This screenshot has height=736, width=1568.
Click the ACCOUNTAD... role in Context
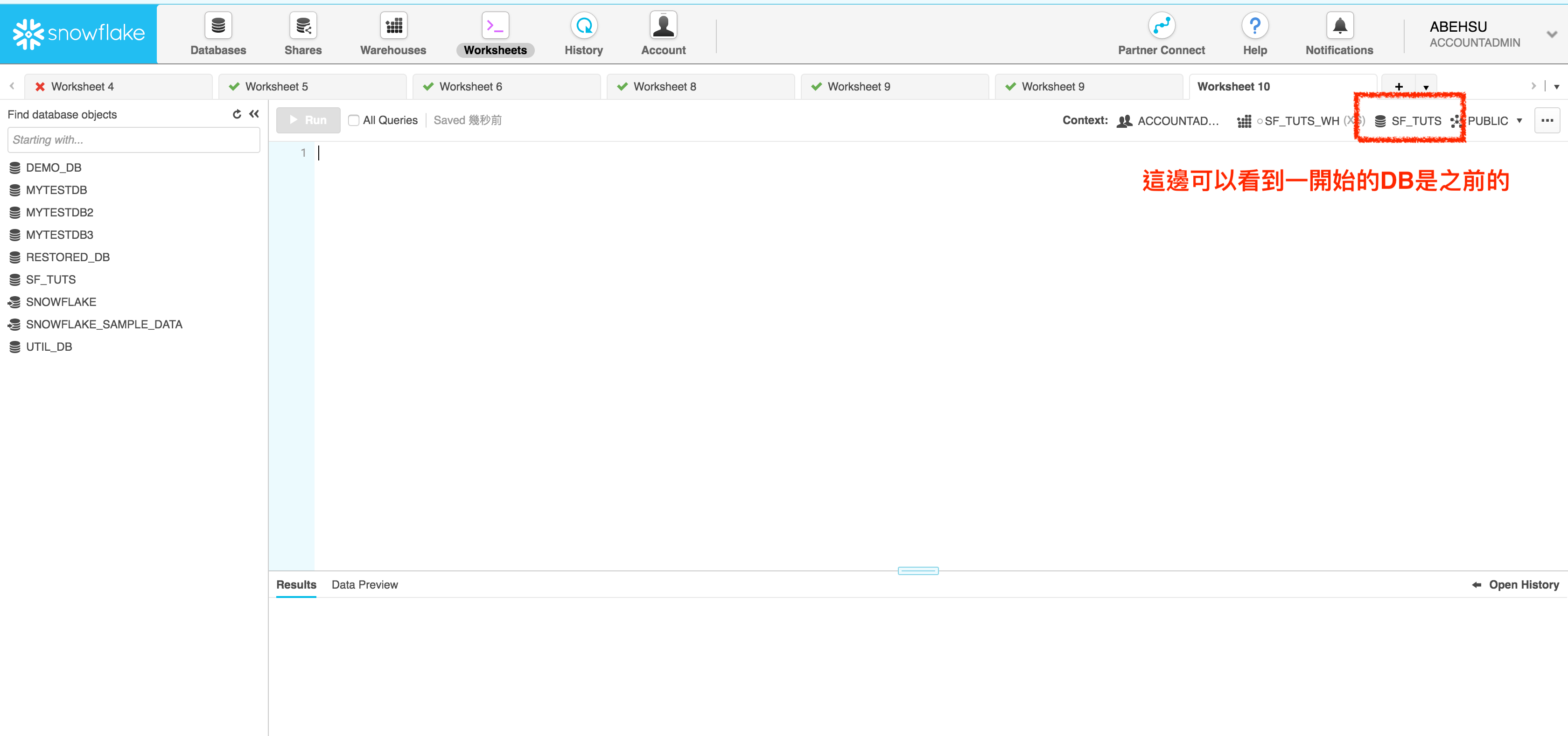point(1178,121)
